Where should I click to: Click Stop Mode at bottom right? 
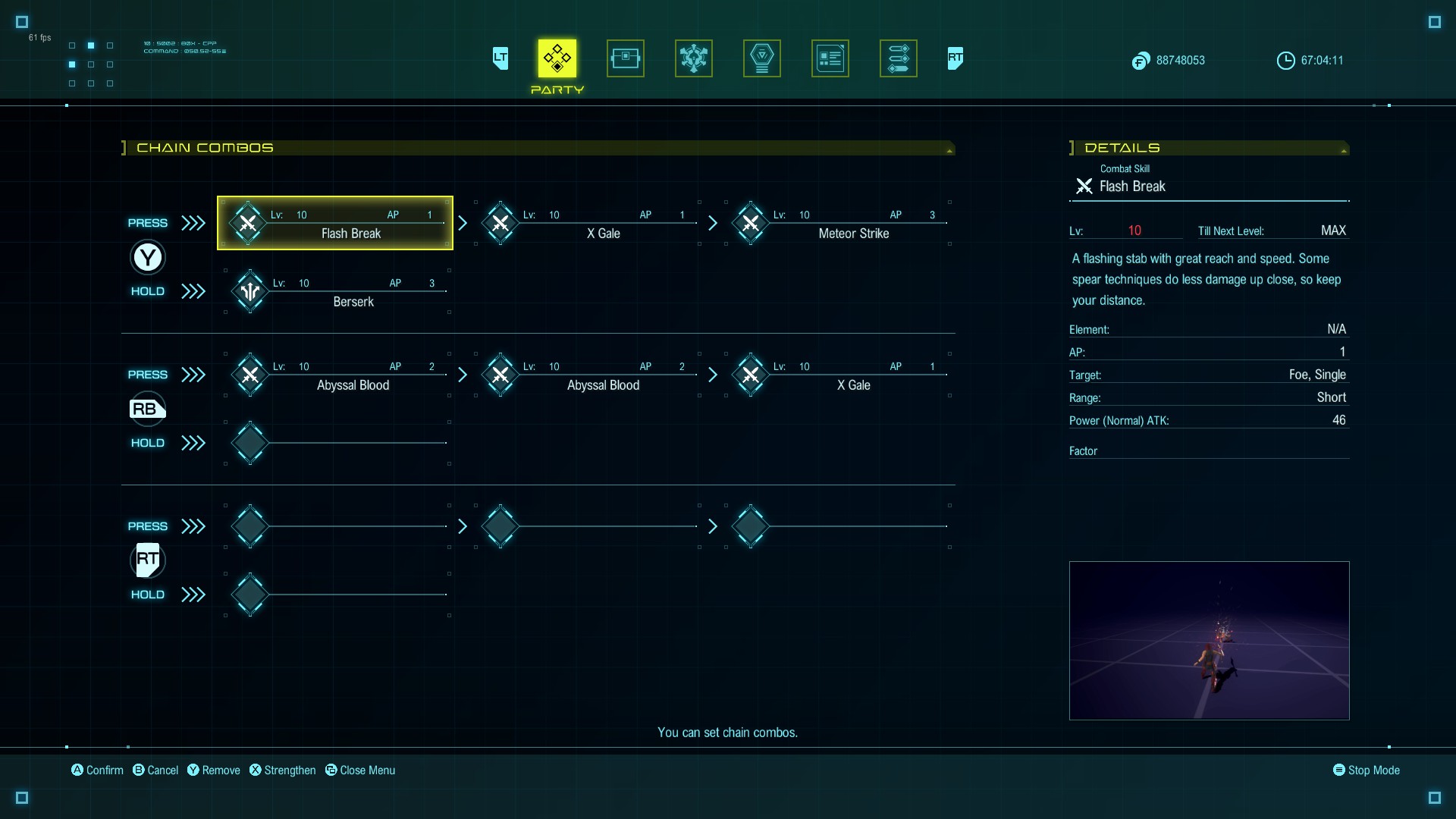point(1366,770)
